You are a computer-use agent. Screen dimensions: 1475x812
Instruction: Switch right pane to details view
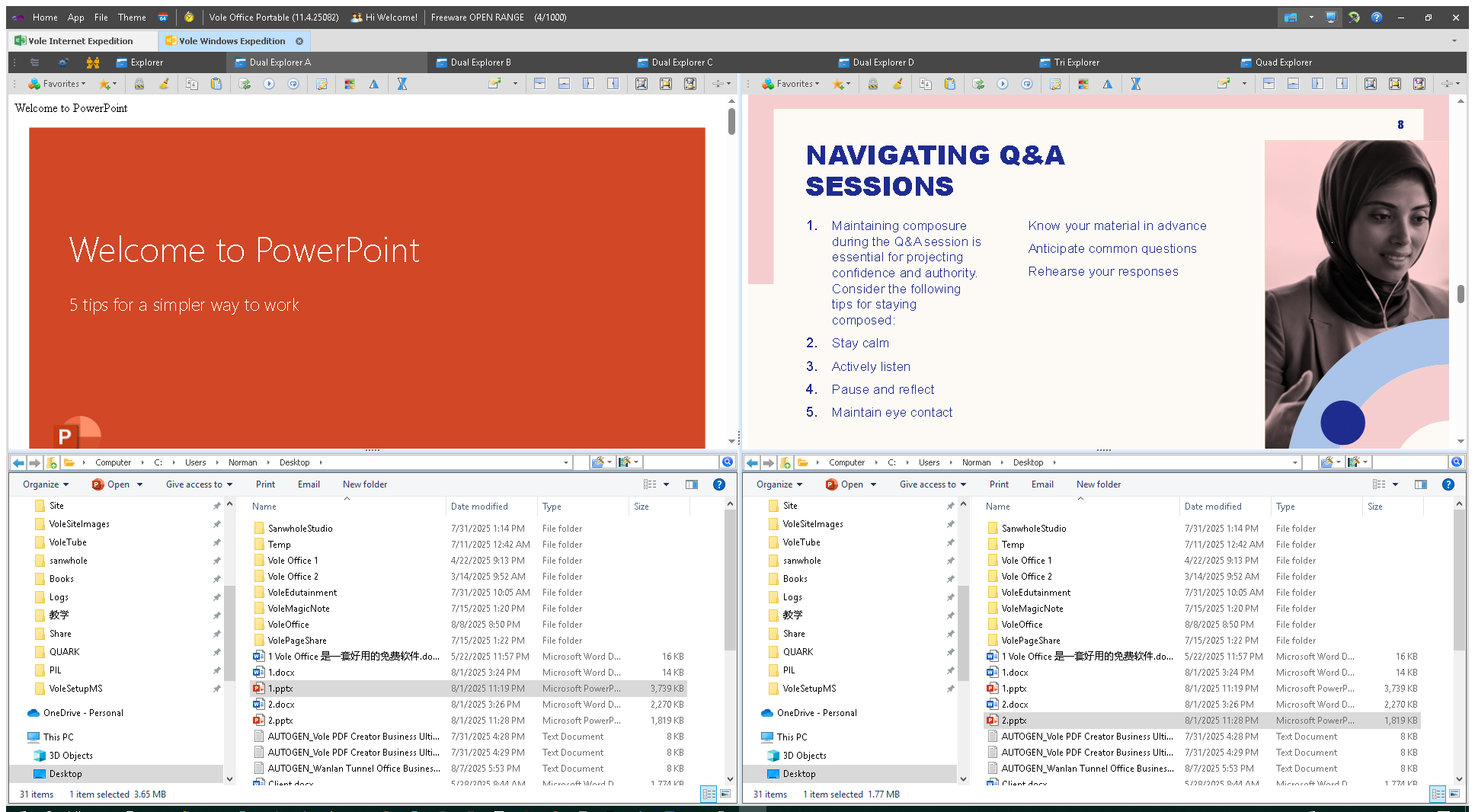tap(1438, 794)
